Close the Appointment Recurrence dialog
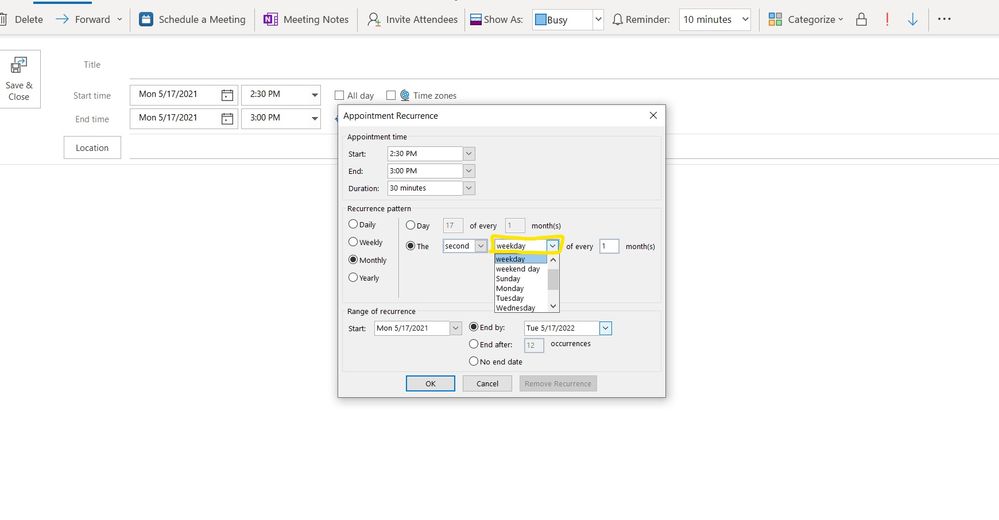999x520 pixels. pos(653,115)
